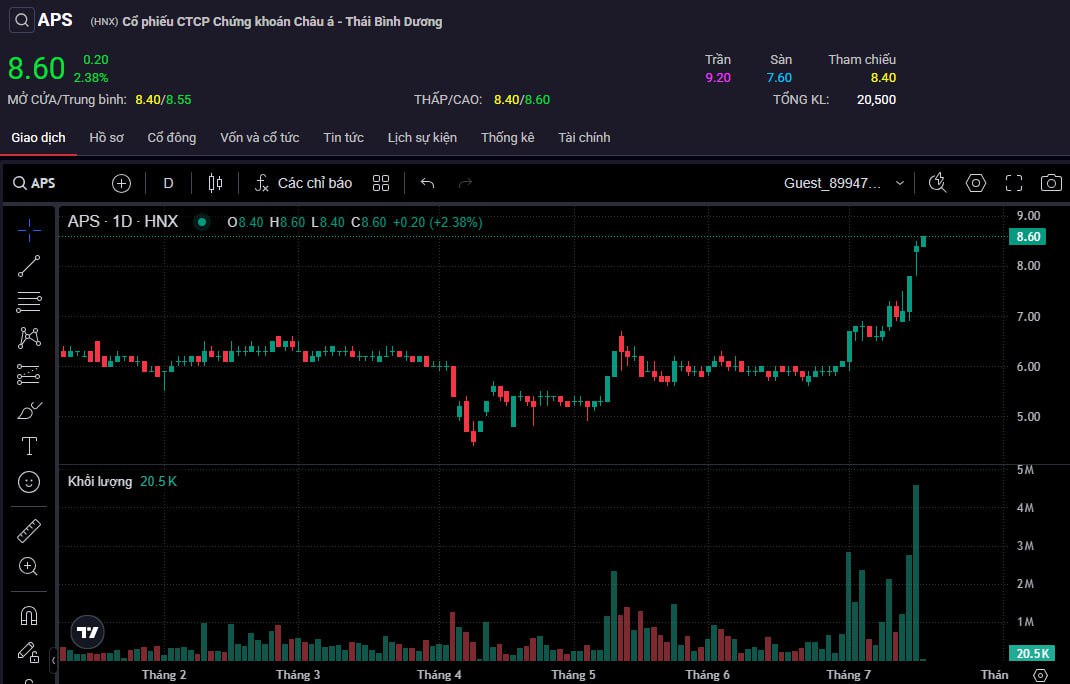Screen dimensions: 1070x684
Task: Pick the ruler measure tool
Action: tap(29, 531)
